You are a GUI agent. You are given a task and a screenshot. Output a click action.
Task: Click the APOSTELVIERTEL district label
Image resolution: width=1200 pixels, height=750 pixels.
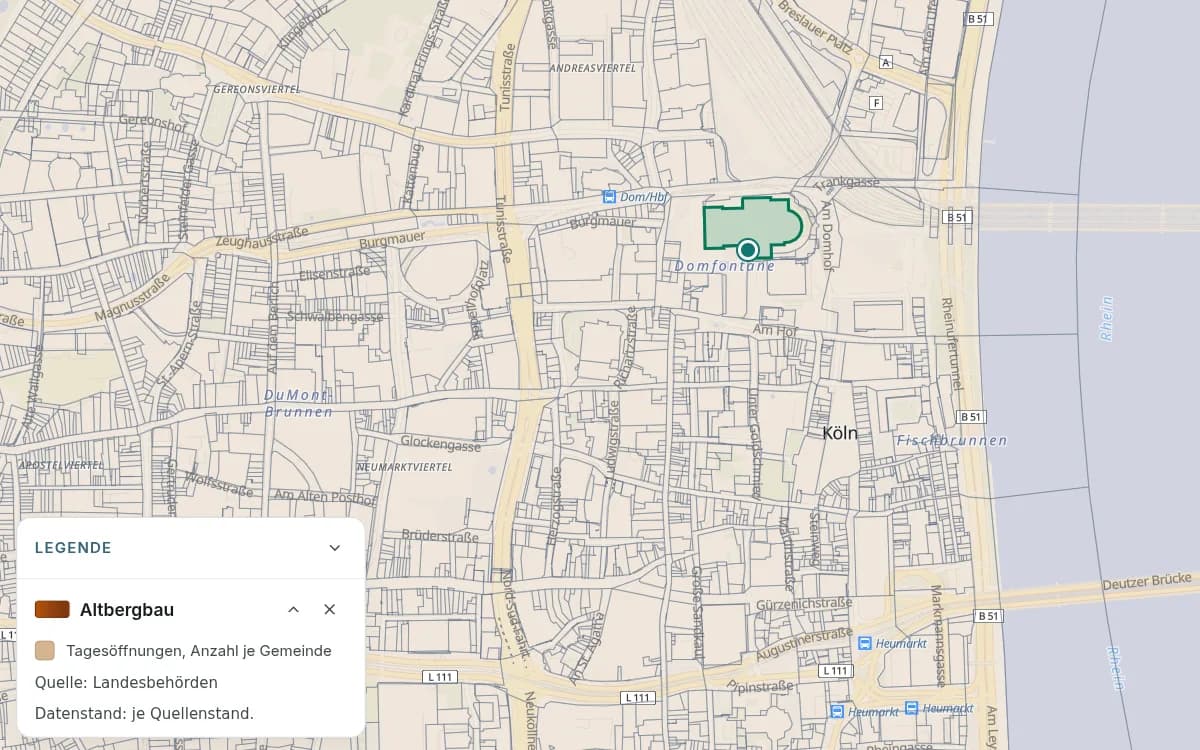pos(61,466)
